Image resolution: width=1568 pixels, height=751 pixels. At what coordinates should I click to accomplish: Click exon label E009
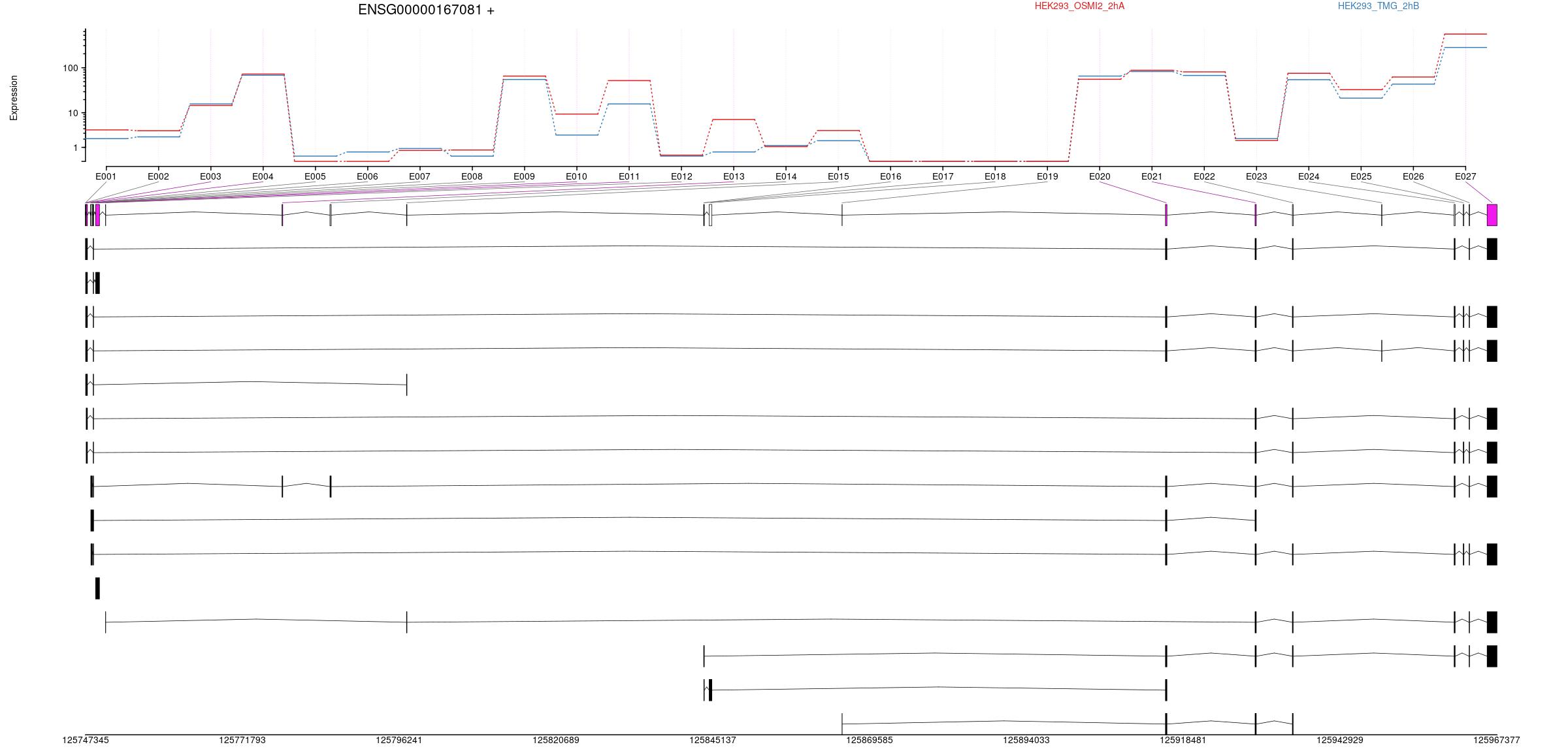pos(524,176)
